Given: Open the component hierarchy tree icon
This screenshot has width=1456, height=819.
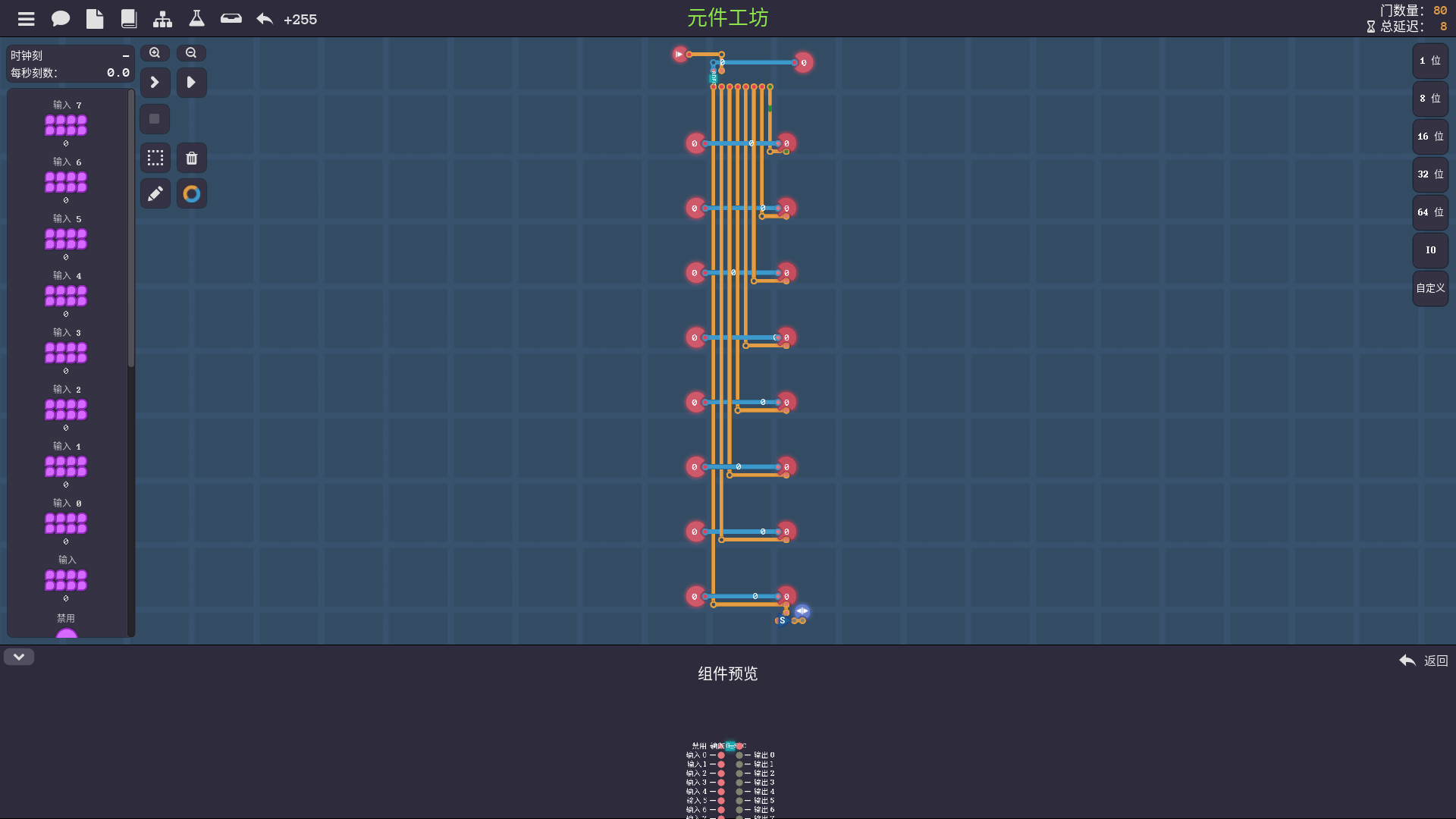Looking at the screenshot, I should coord(162,19).
